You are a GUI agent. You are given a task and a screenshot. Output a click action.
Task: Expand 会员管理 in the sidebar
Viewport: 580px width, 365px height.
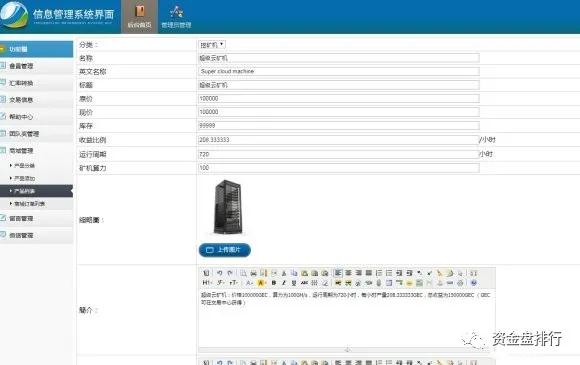(36, 66)
